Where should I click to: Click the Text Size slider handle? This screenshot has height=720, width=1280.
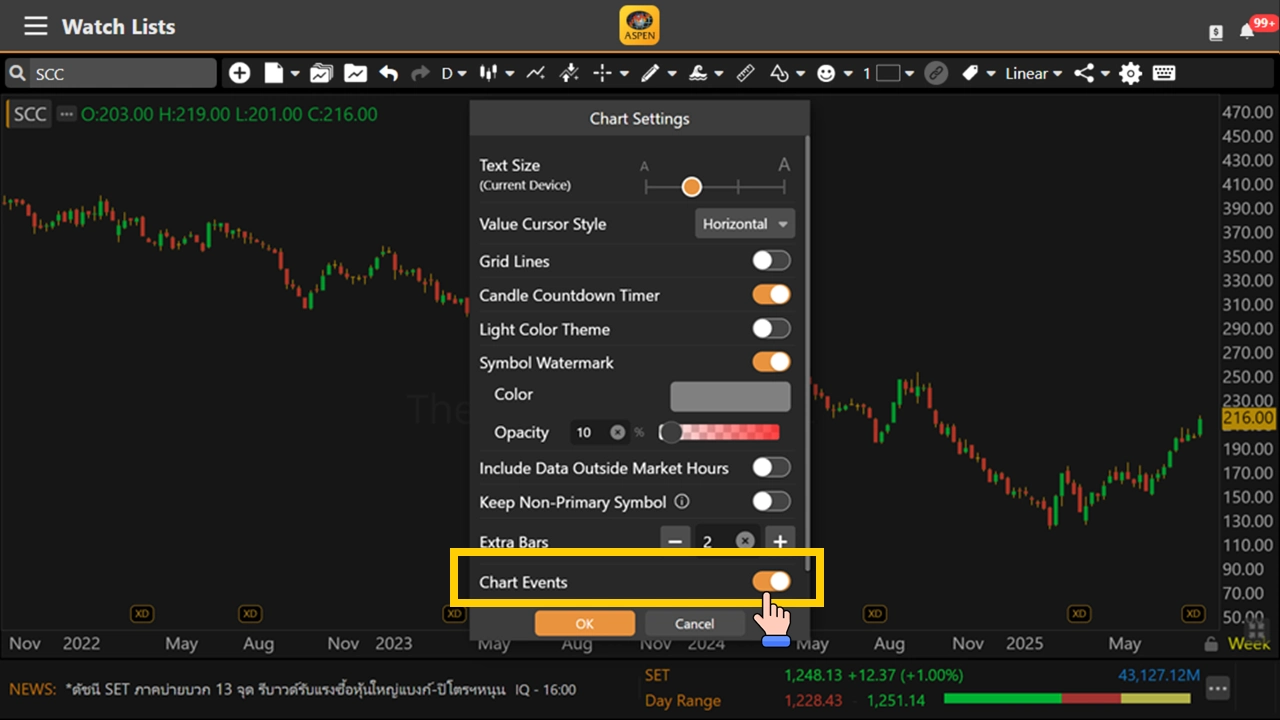coord(691,187)
